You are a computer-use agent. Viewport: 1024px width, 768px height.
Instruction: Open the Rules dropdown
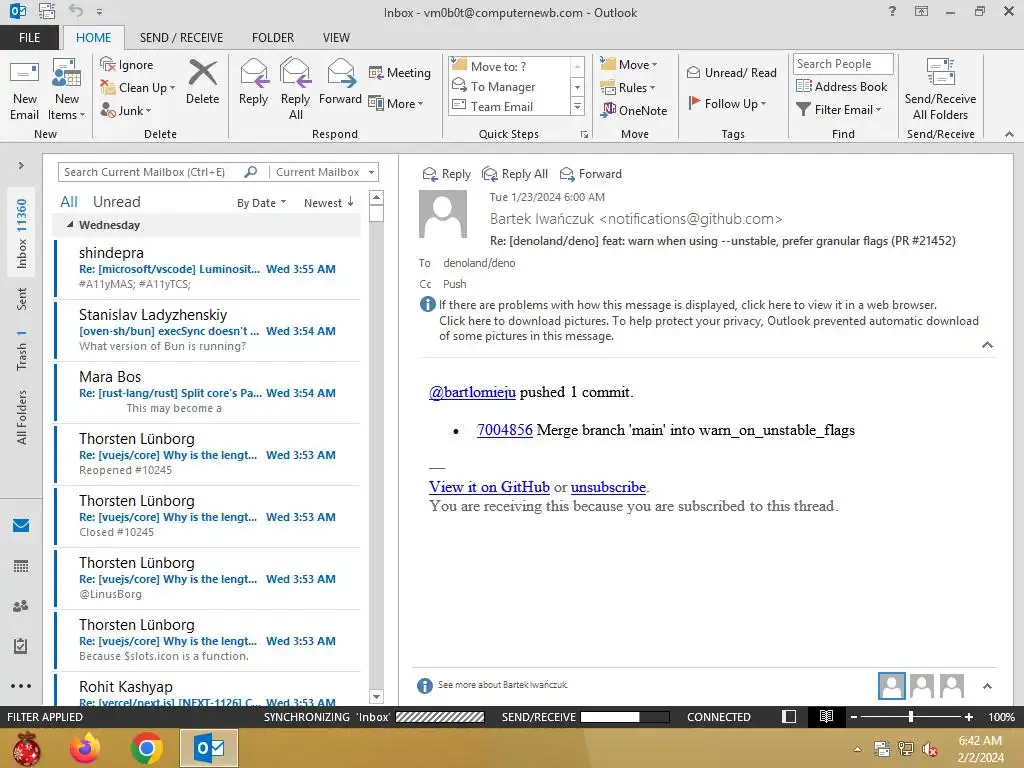[628, 88]
